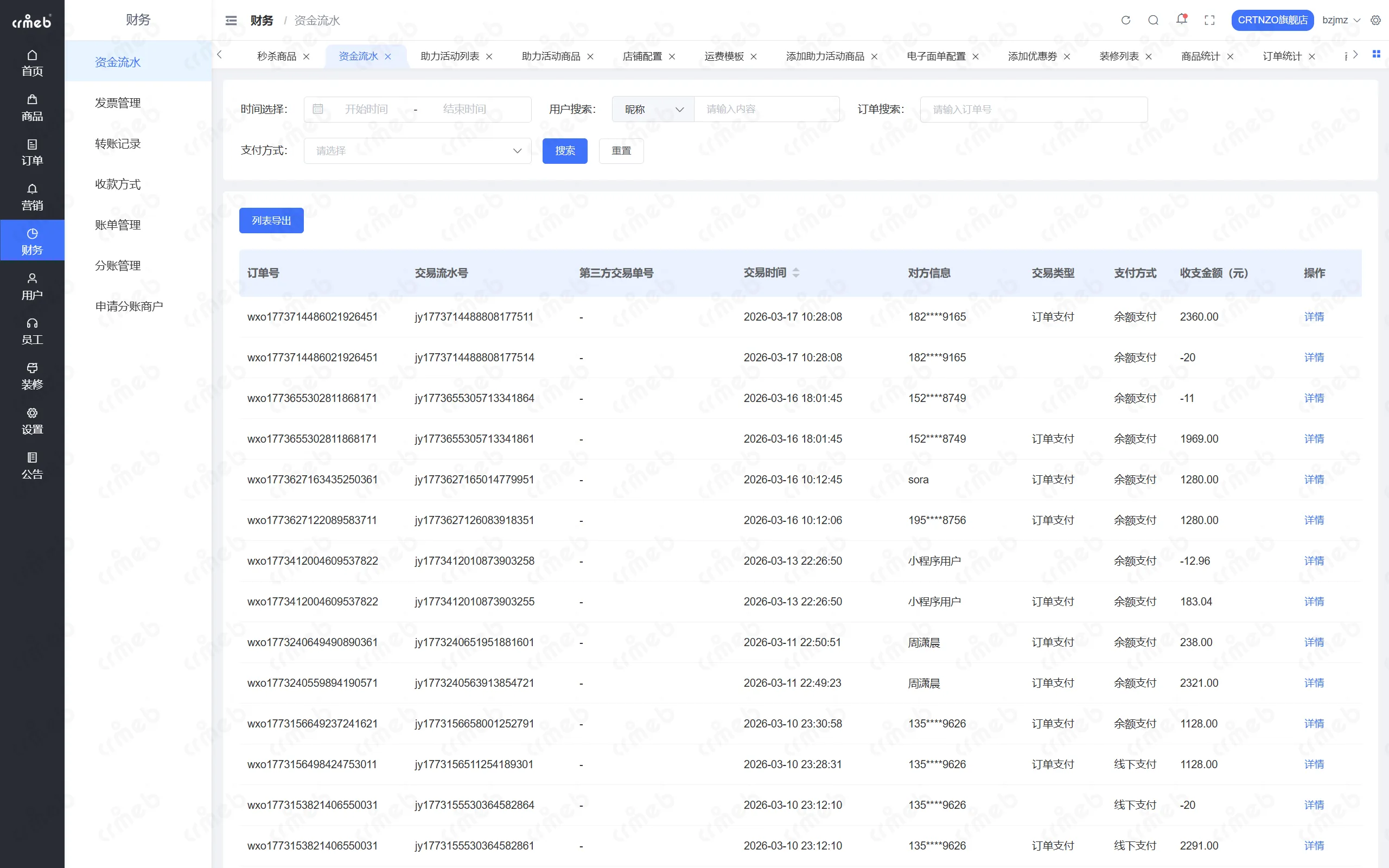Open notifications via the bell icon

pos(1181,20)
